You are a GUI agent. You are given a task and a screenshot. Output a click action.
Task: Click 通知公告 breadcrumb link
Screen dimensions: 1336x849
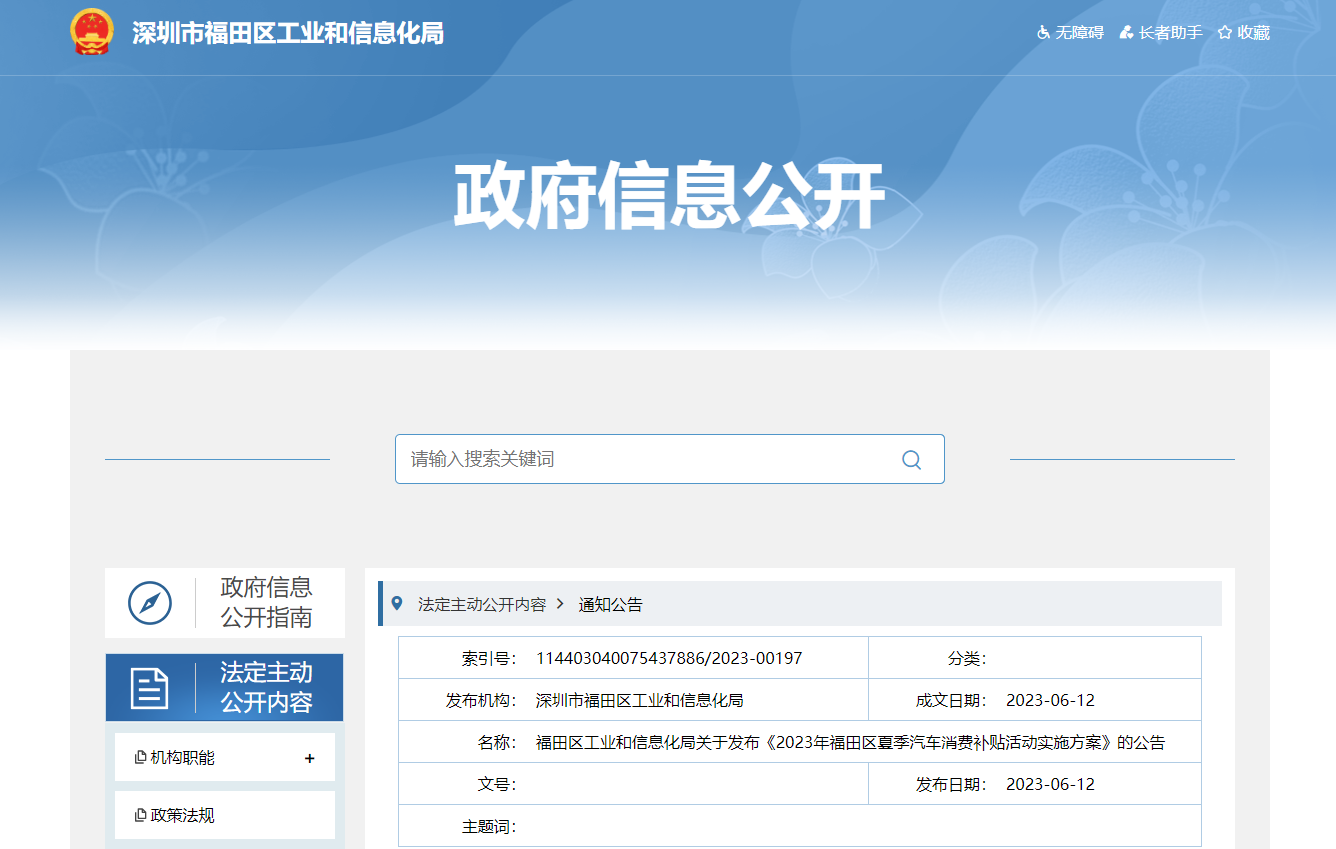(x=611, y=604)
